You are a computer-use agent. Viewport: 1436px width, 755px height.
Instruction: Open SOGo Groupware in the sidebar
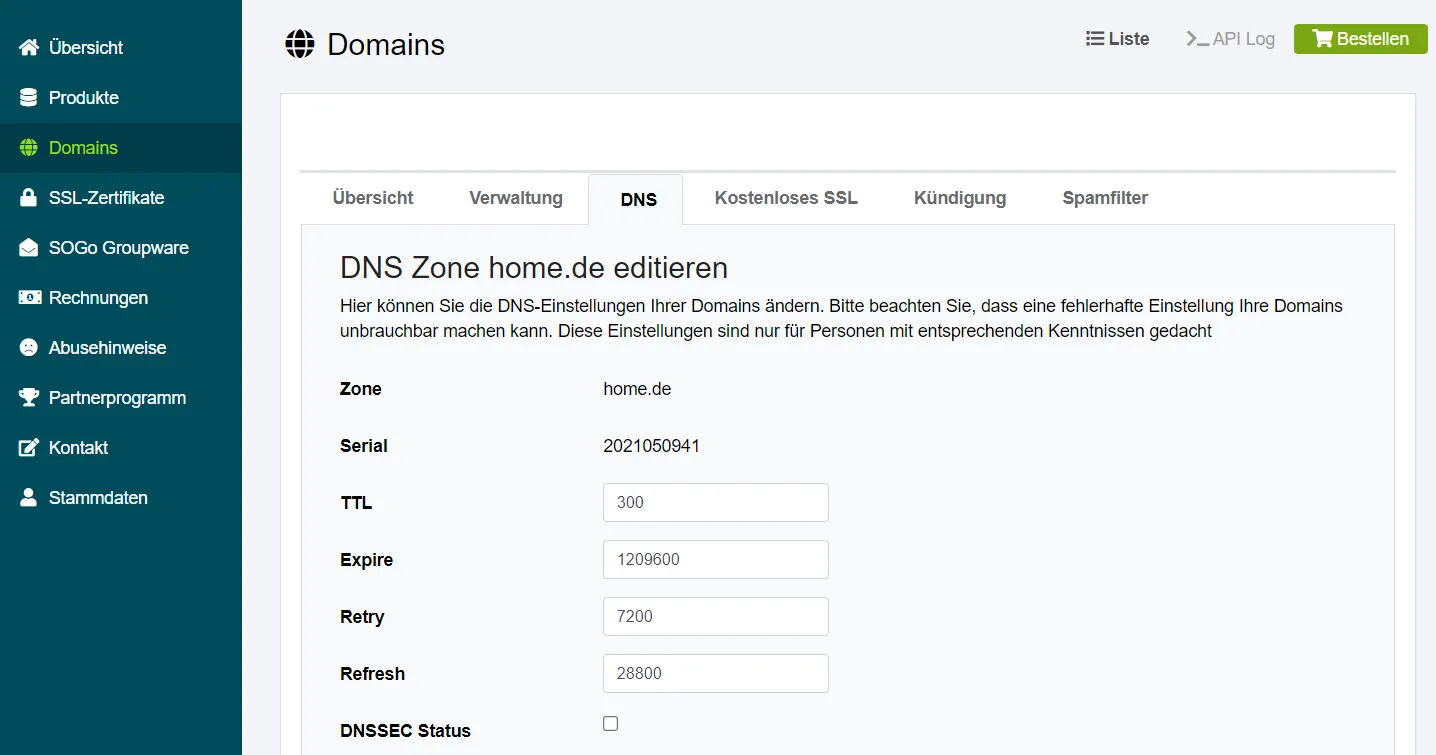click(x=121, y=247)
